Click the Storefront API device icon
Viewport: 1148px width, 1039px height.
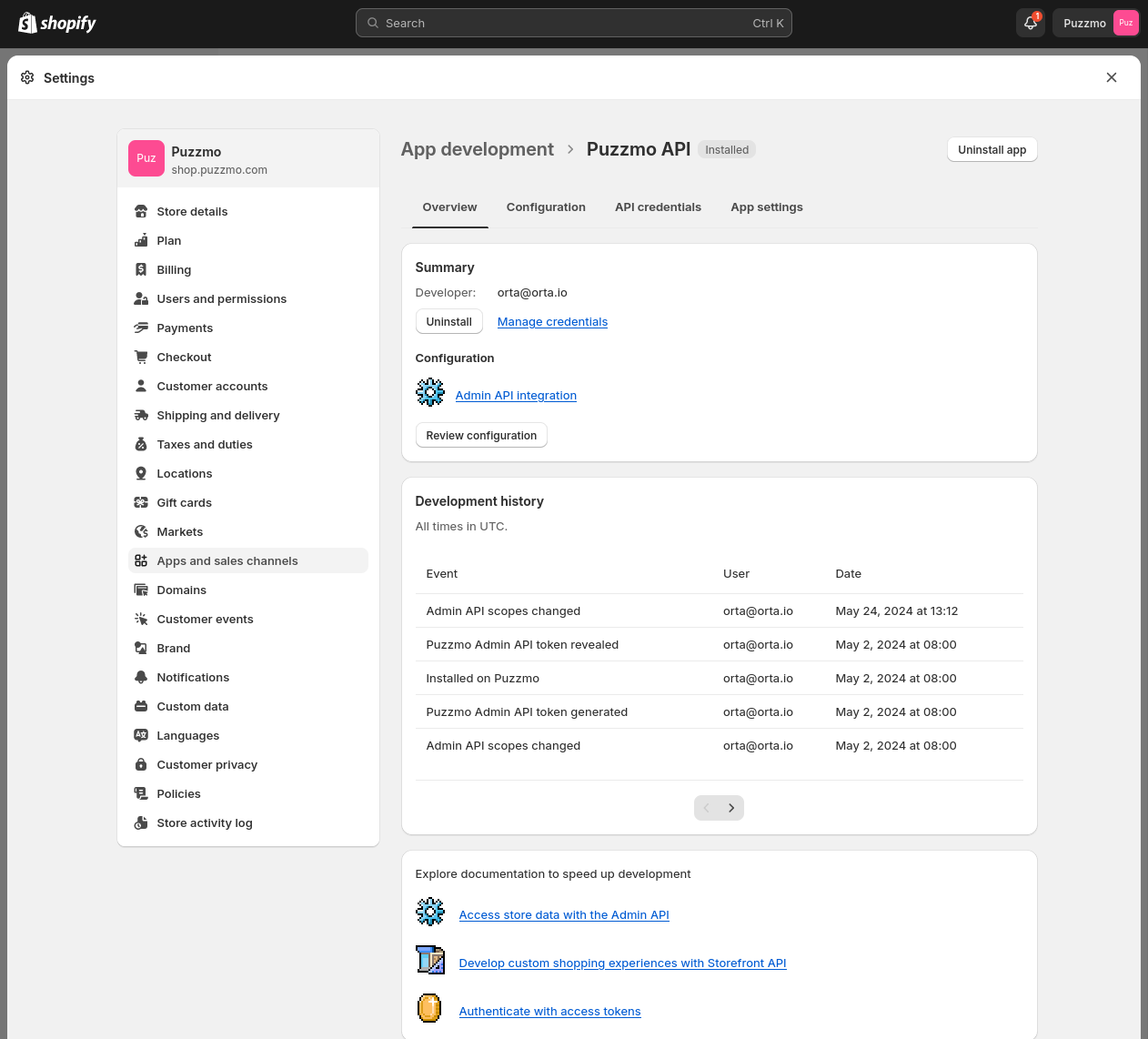pyautogui.click(x=429, y=960)
